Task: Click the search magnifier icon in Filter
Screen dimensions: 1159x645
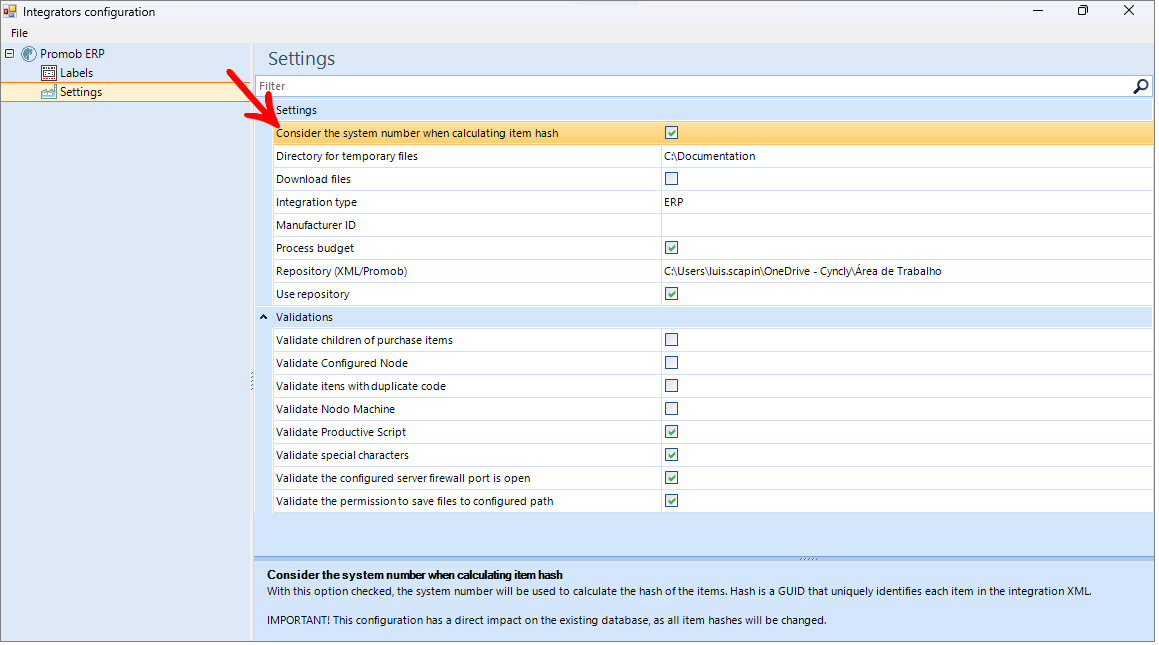Action: 1141,86
